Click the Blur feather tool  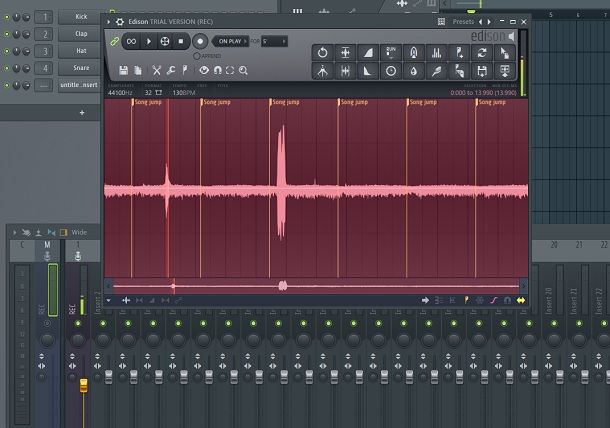pos(436,71)
